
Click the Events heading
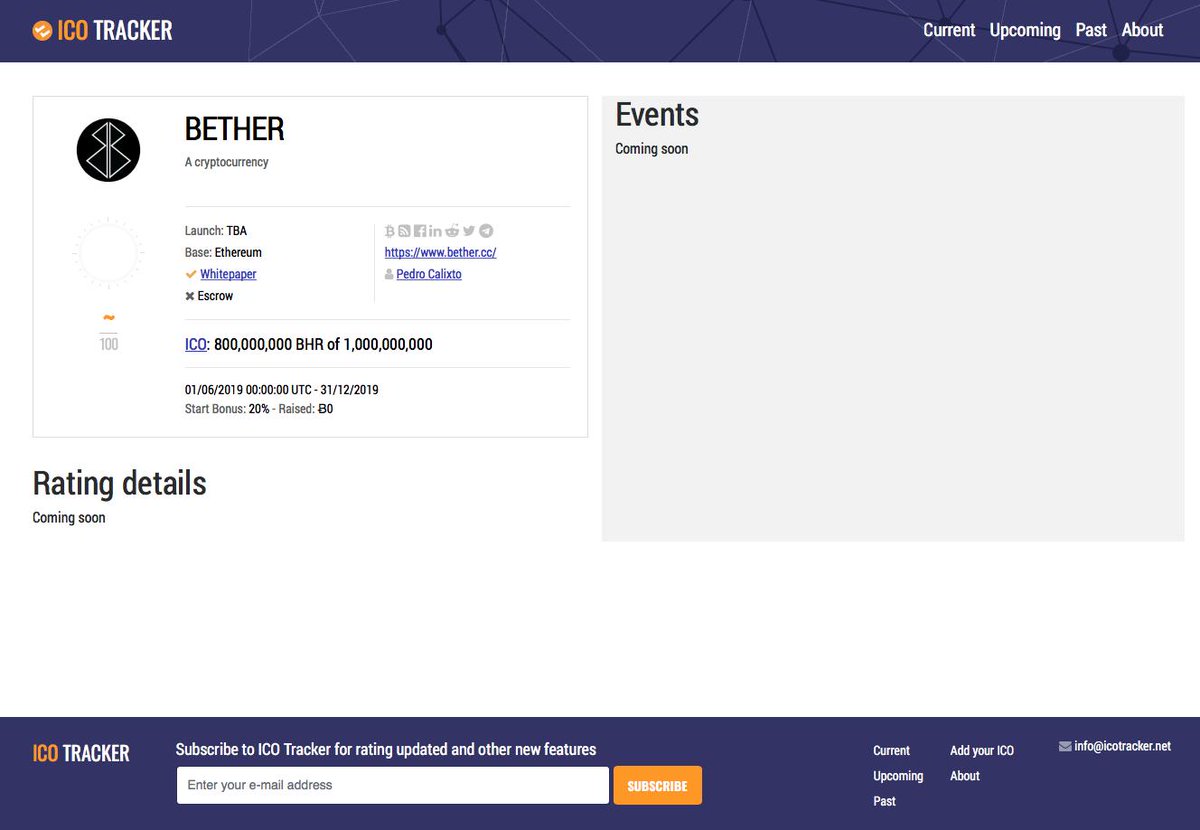click(657, 115)
